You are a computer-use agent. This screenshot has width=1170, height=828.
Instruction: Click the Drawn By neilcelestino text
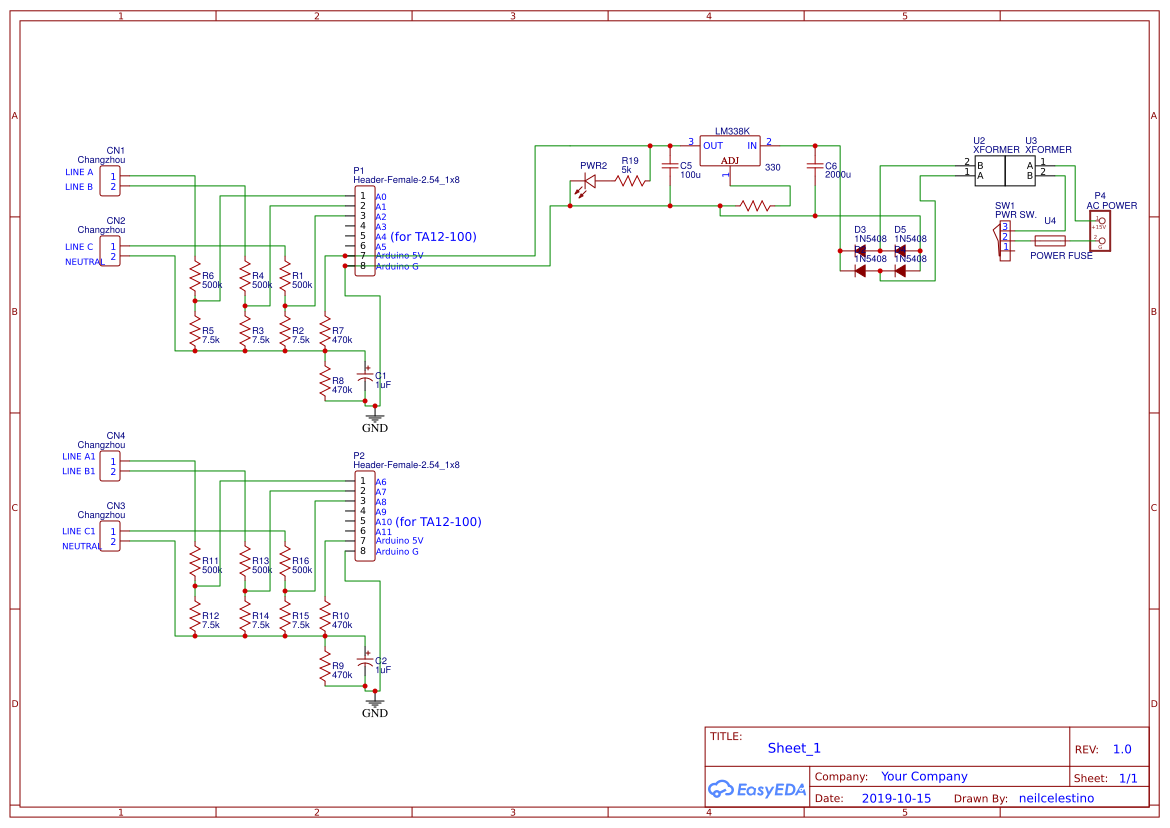pyautogui.click(x=1058, y=798)
